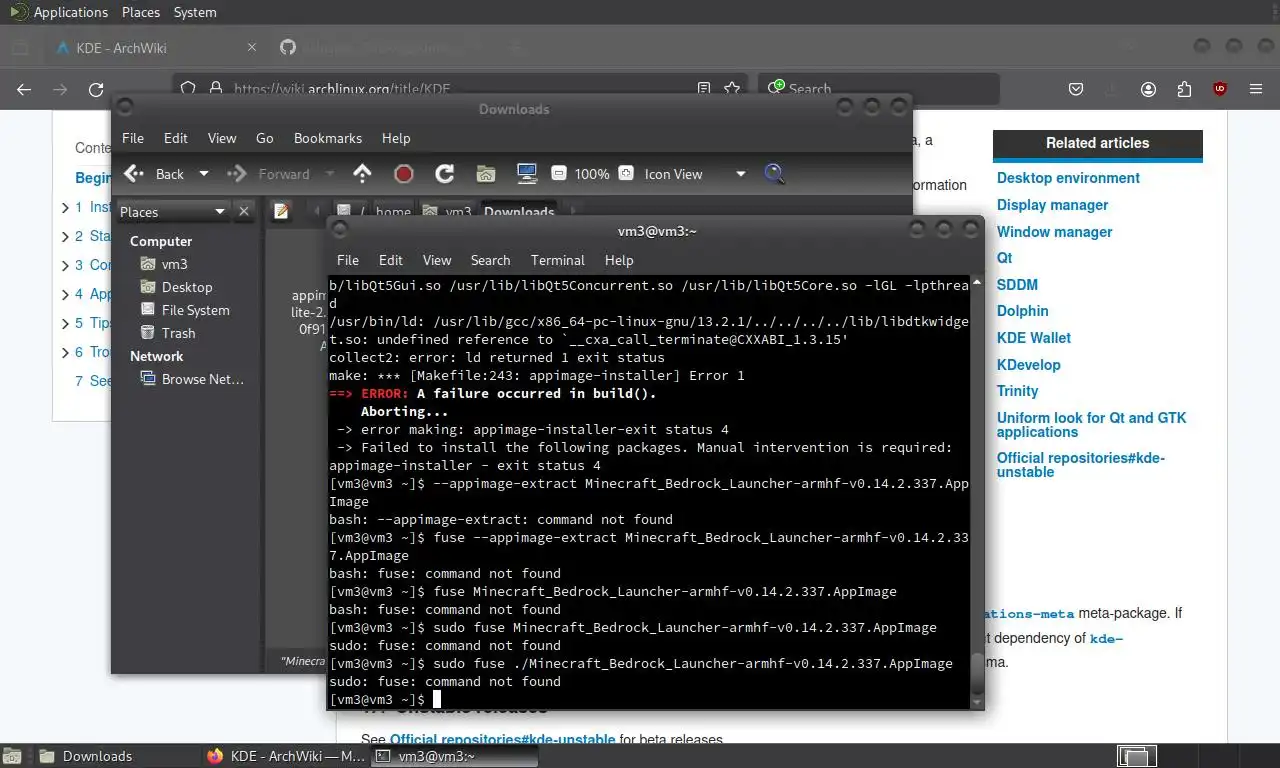
Task: Open the Terminal menu in terminal window
Action: 558,260
